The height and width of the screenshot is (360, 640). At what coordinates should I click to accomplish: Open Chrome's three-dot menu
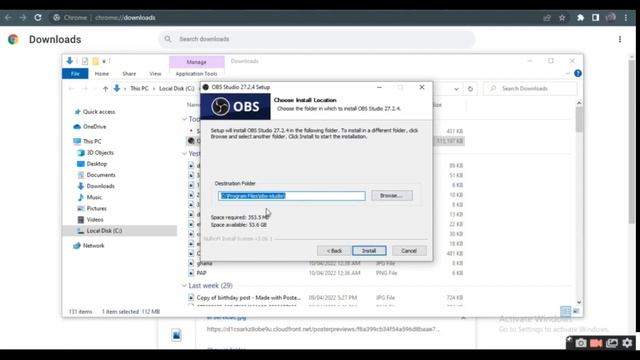626,18
